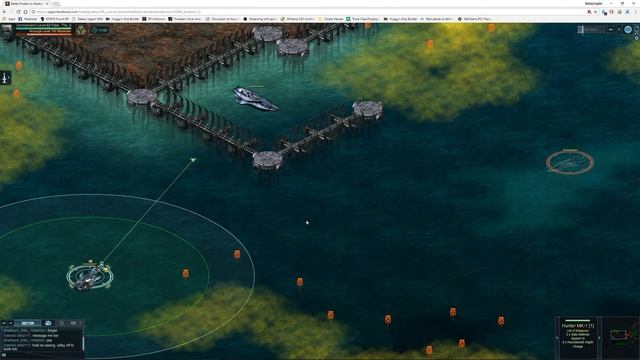Click the chat message envelope icon
Screen dimensions: 640x360
[73, 323]
